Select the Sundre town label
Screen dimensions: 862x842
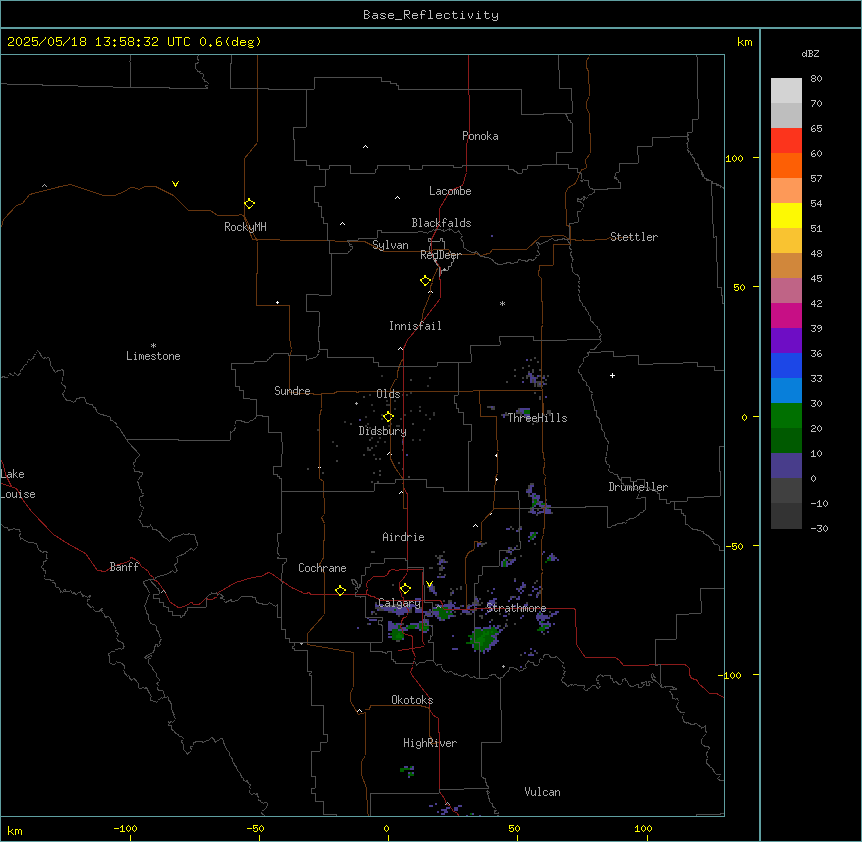point(292,391)
